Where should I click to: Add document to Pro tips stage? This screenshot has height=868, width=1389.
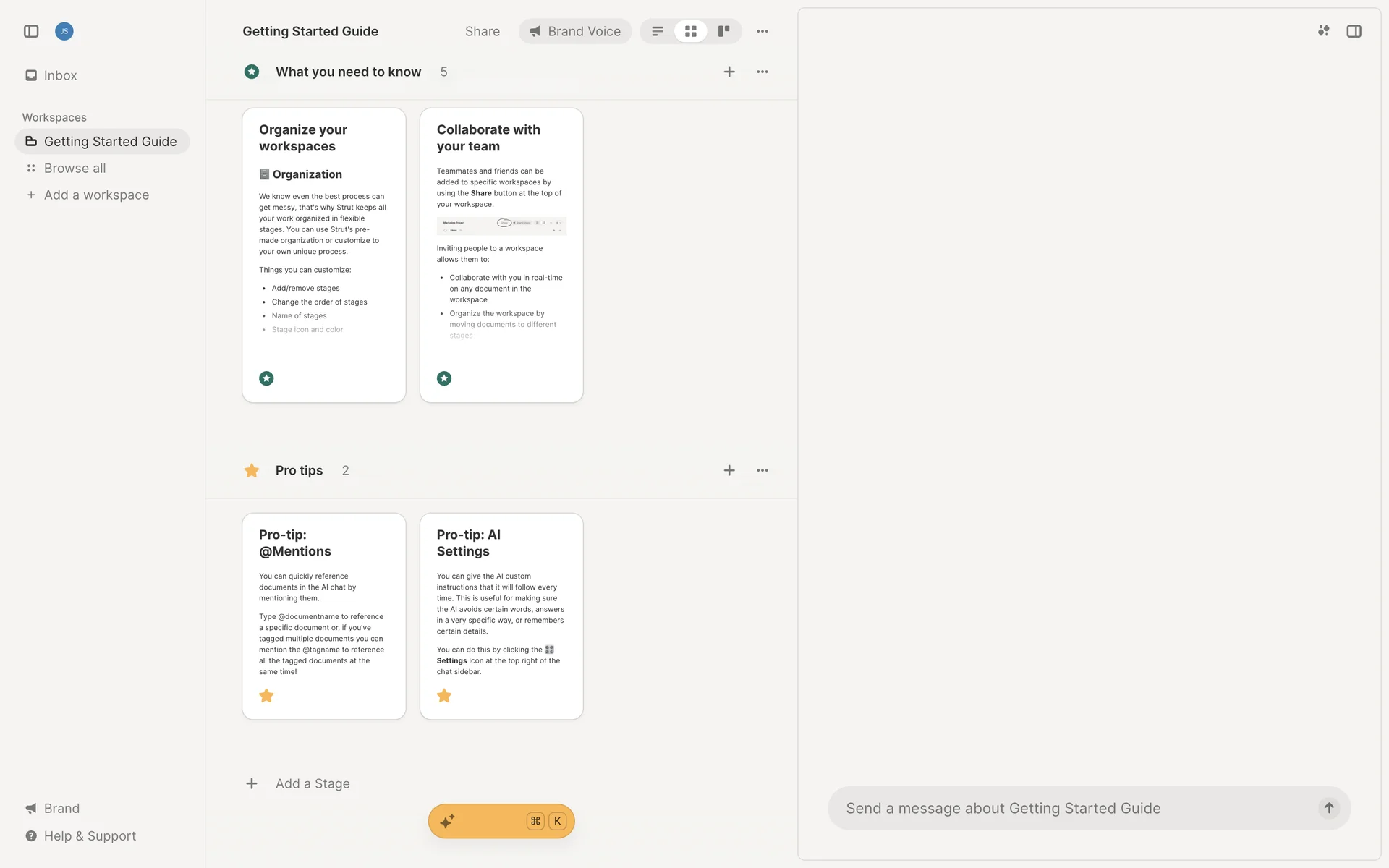(729, 470)
